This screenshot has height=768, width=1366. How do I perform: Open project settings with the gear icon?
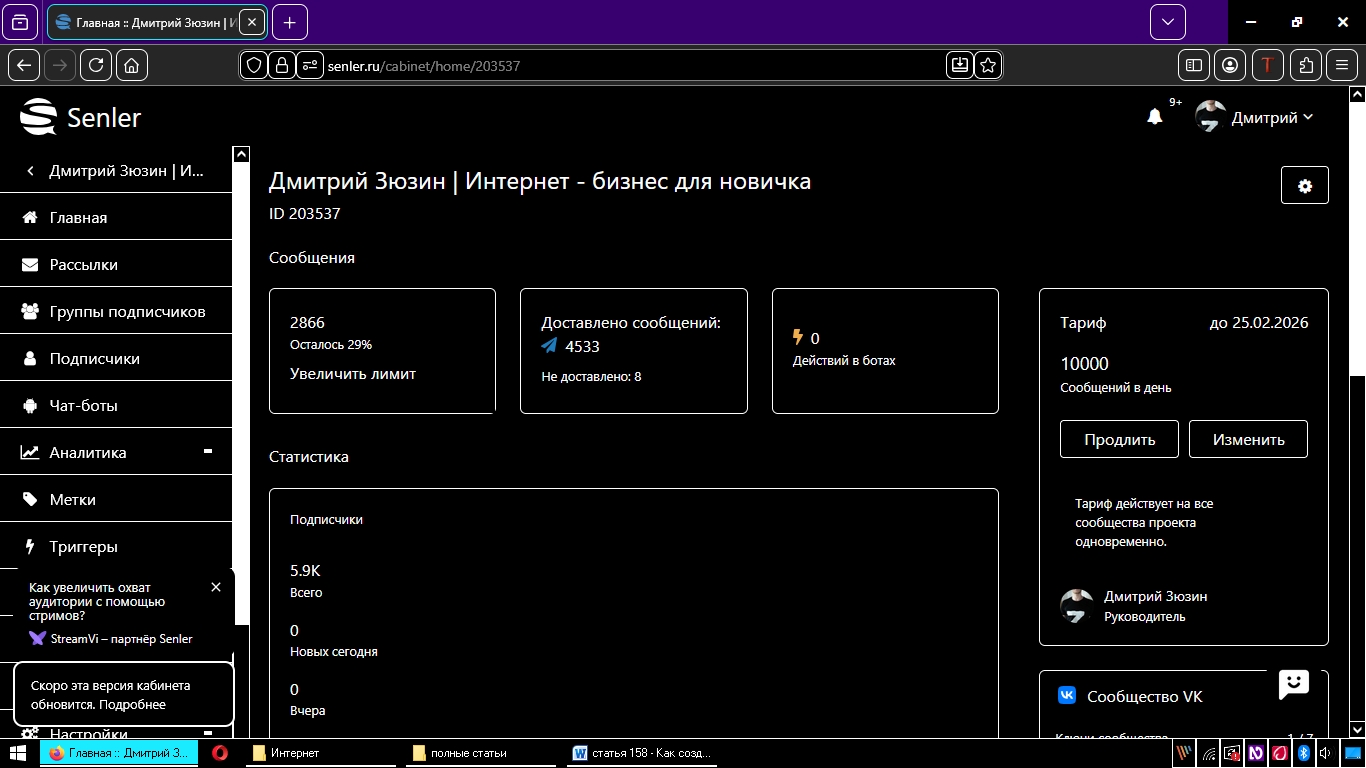pyautogui.click(x=1304, y=186)
